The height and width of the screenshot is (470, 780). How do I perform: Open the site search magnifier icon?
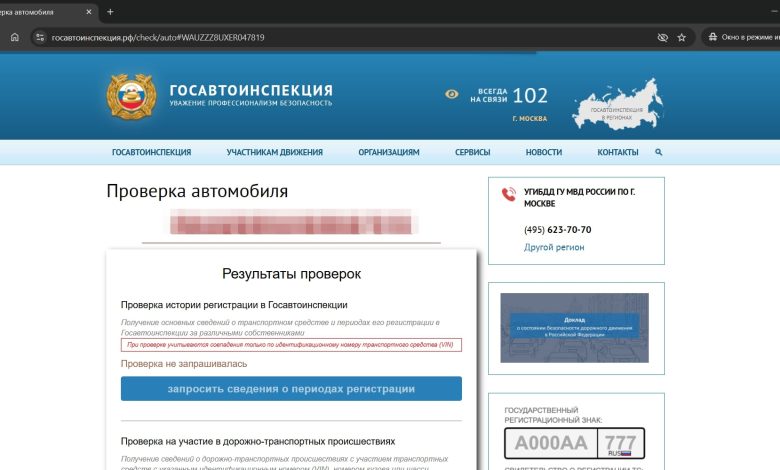point(659,153)
